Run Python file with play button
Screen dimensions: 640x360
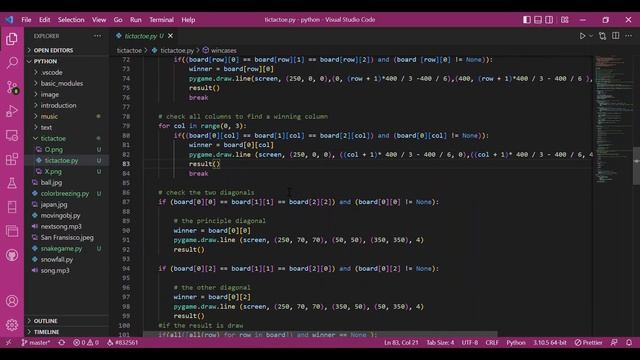[x=582, y=36]
